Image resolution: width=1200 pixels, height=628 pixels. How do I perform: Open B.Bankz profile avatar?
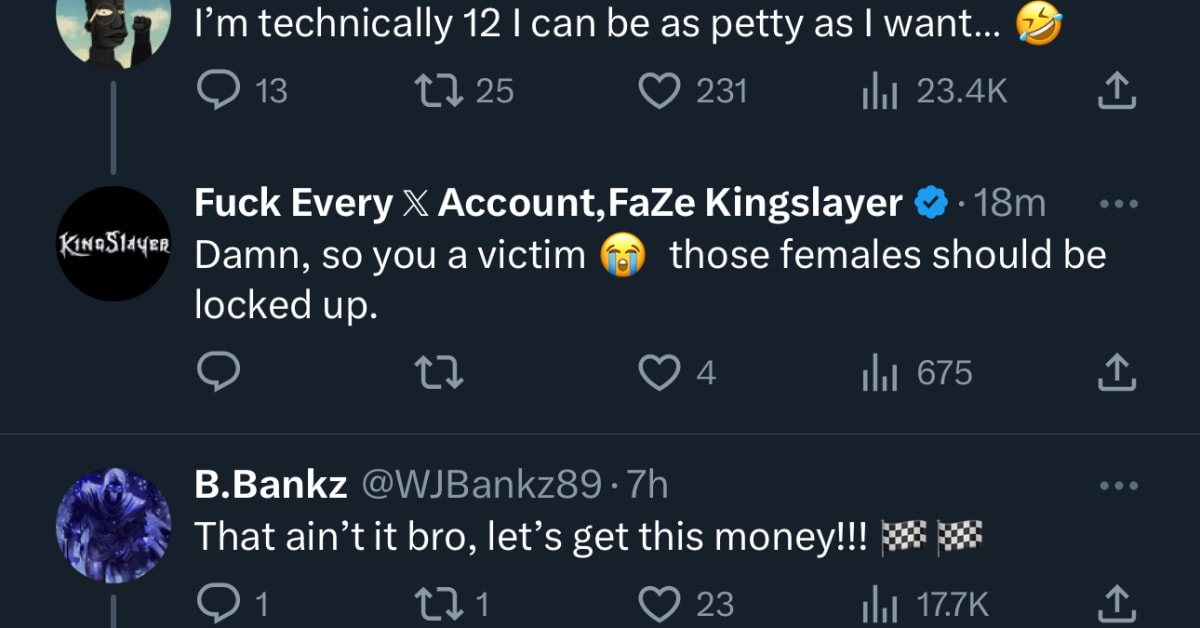(115, 525)
